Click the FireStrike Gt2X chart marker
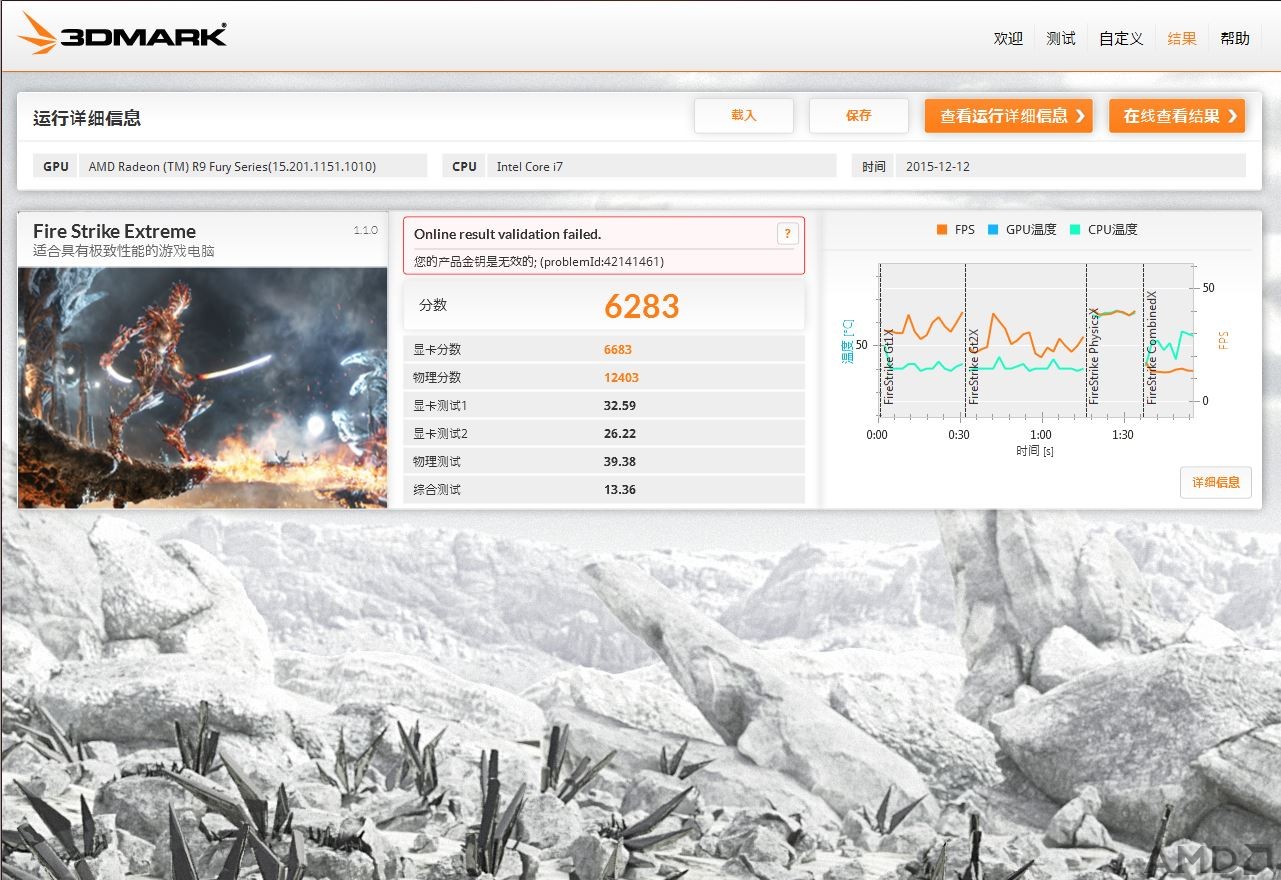Screen dimensions: 1281x880 point(973,366)
